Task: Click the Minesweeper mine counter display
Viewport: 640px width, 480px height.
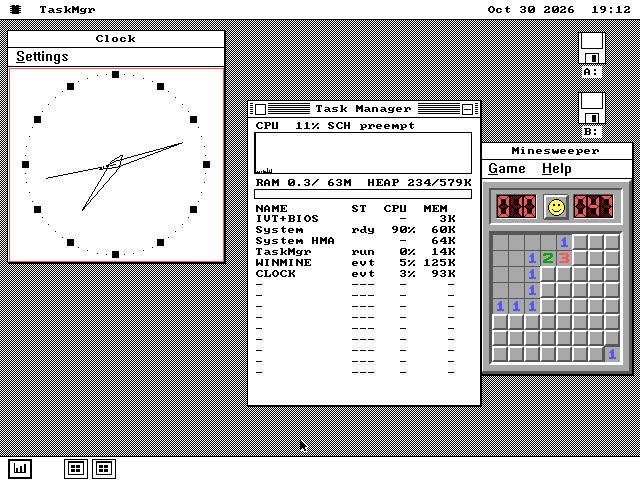Action: [x=516, y=207]
